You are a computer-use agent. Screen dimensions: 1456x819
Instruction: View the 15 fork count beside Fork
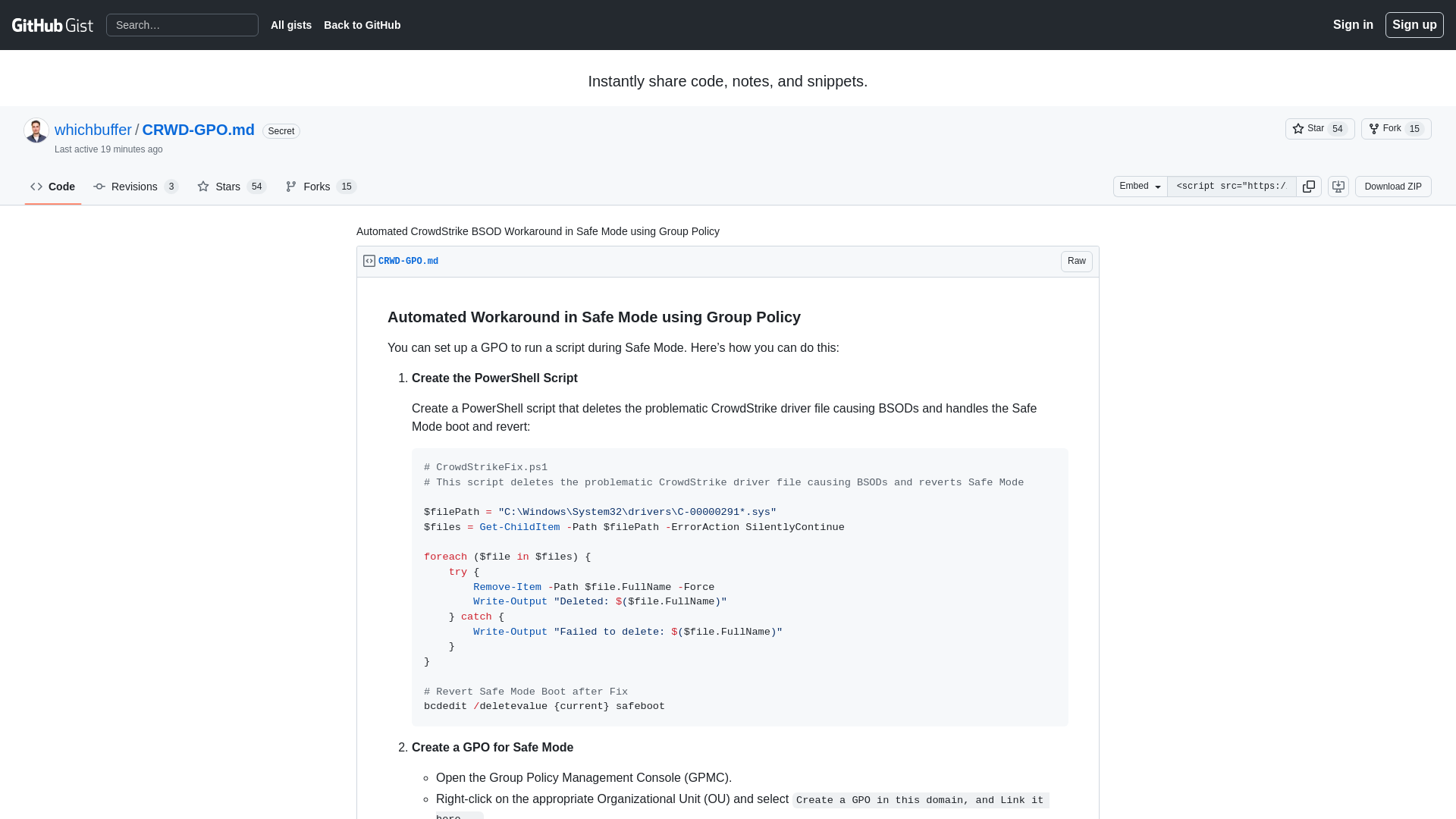click(x=1414, y=129)
